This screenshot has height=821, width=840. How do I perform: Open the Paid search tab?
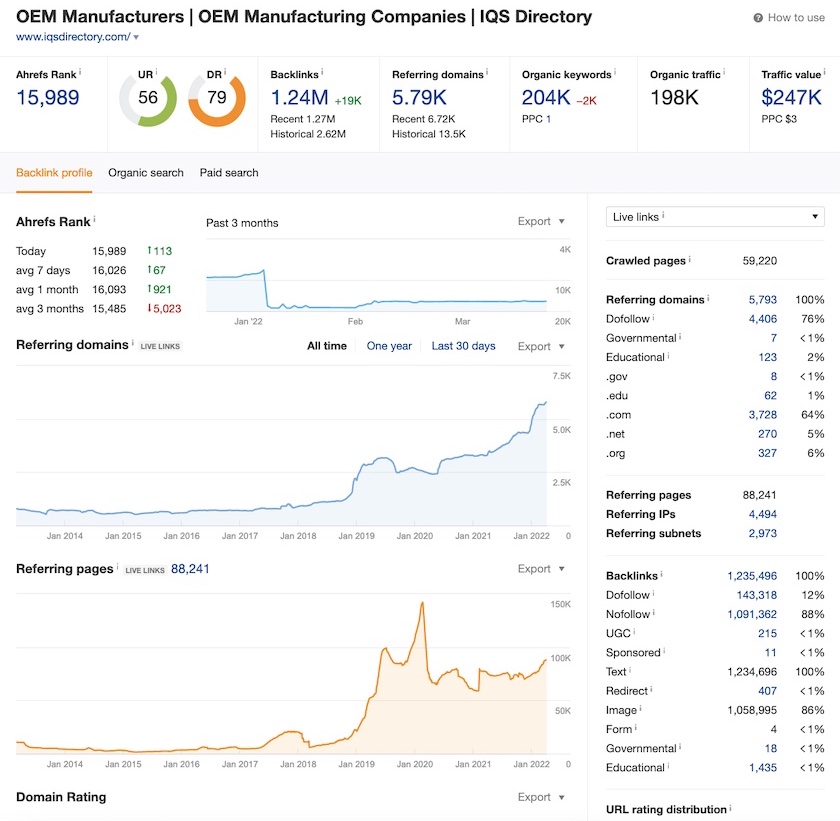[x=229, y=173]
